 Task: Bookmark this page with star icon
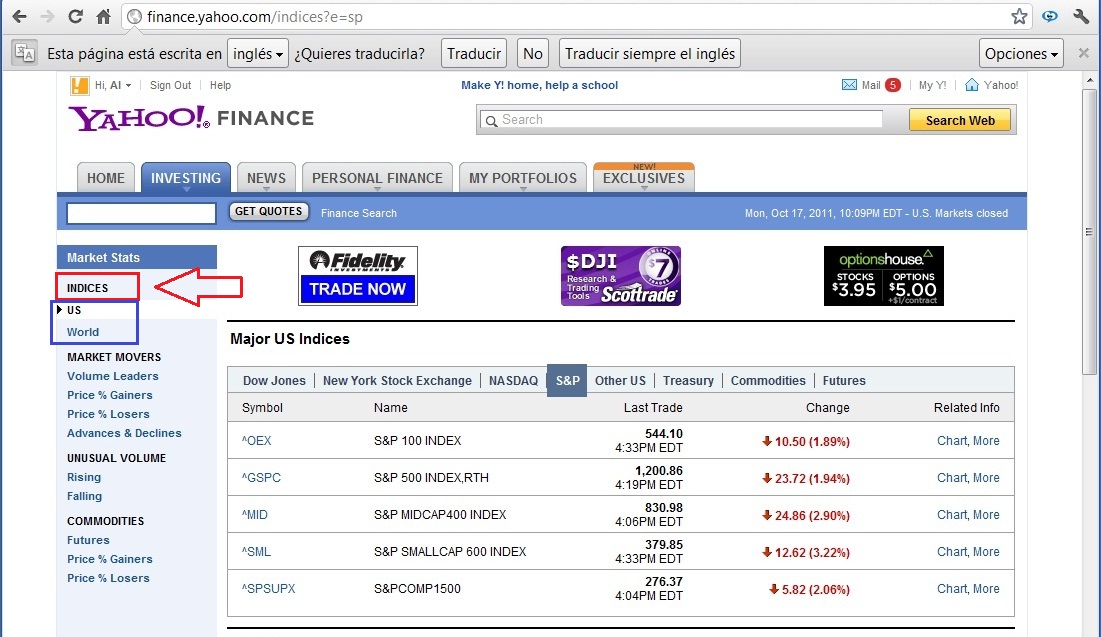click(x=1019, y=16)
